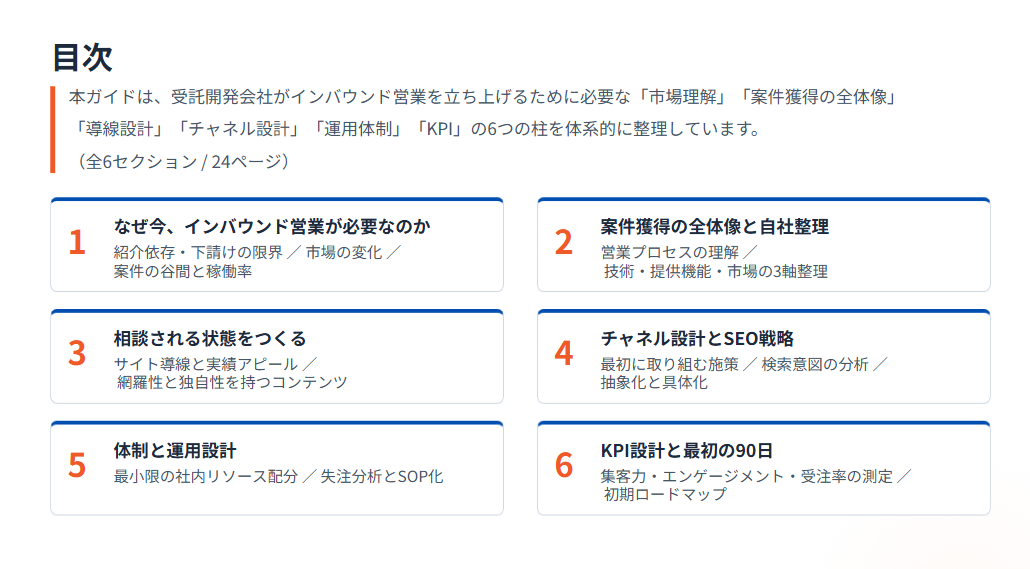Click the サイト導線と実績アピール description text
The image size is (1030, 569).
(205, 363)
